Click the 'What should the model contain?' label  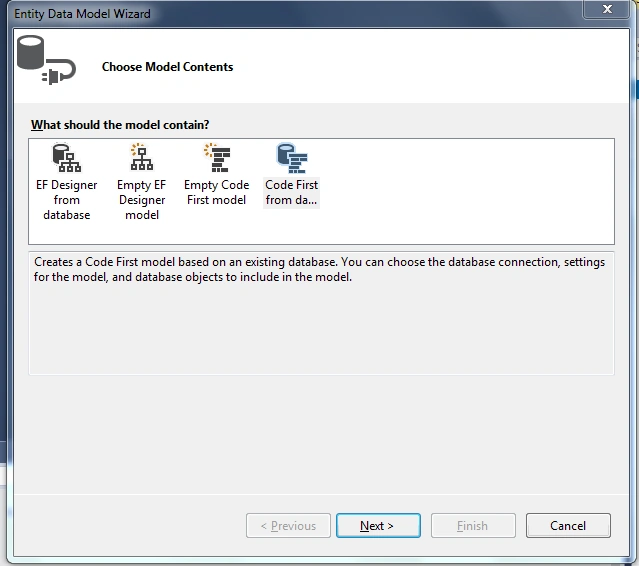pyautogui.click(x=120, y=125)
